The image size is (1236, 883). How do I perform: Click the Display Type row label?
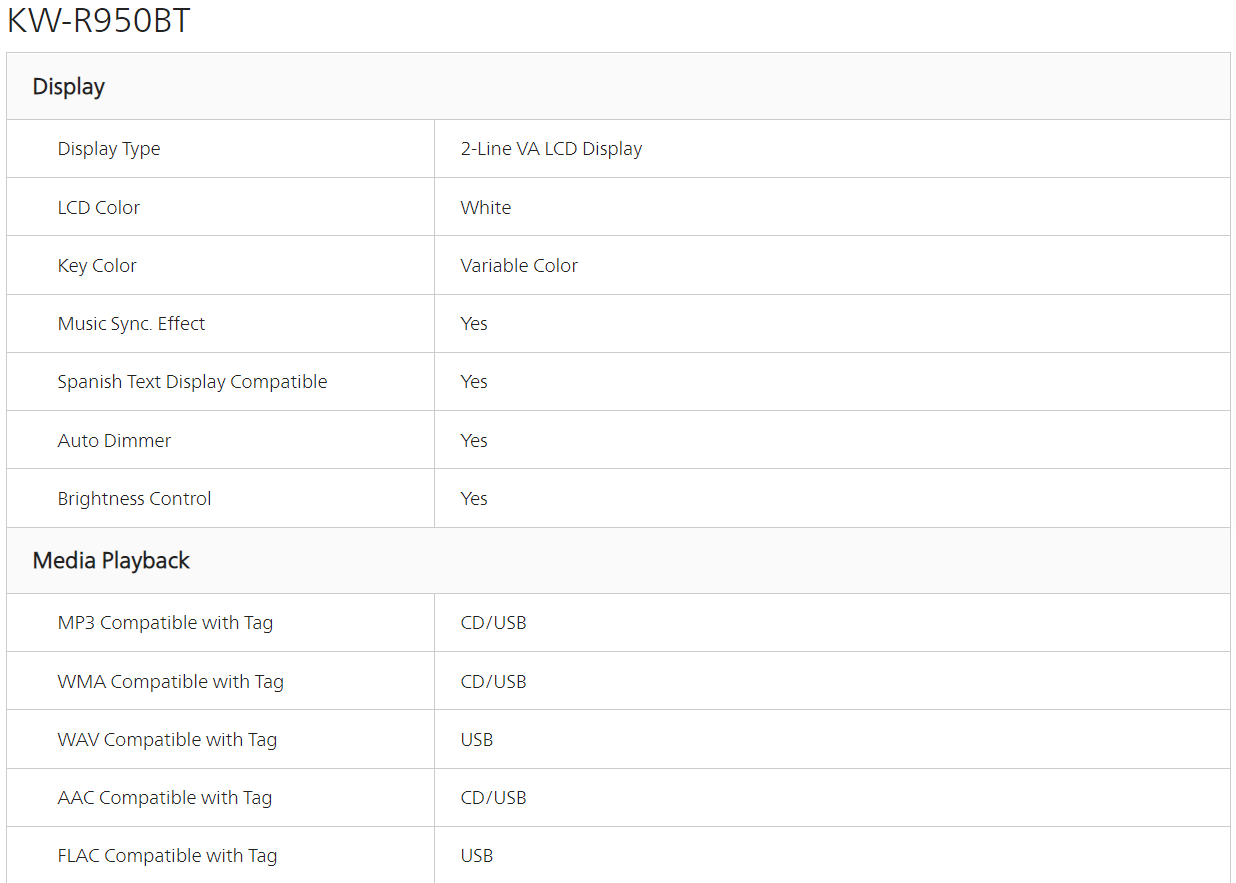pos(109,149)
